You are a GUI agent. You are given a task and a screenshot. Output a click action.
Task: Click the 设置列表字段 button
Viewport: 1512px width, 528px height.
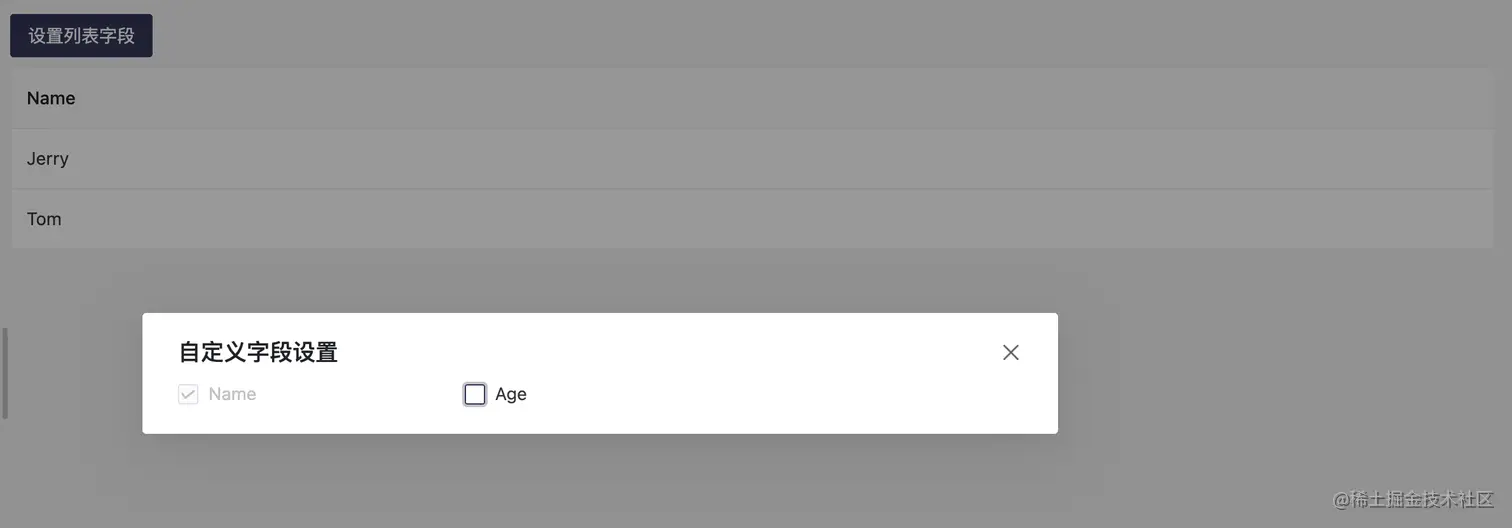81,36
